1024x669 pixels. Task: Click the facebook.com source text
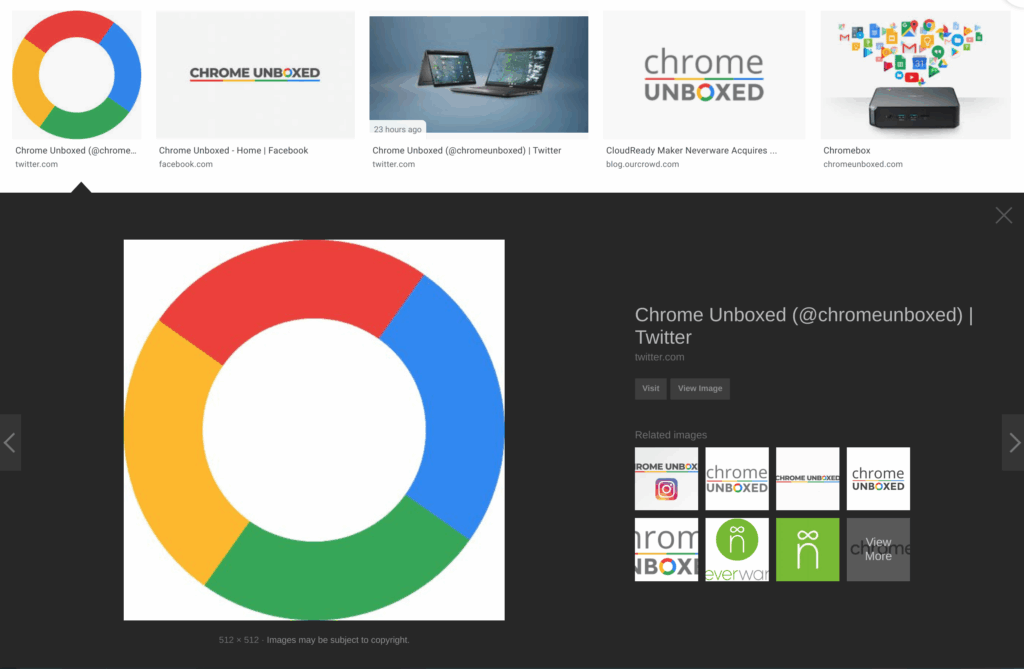pyautogui.click(x=185, y=165)
